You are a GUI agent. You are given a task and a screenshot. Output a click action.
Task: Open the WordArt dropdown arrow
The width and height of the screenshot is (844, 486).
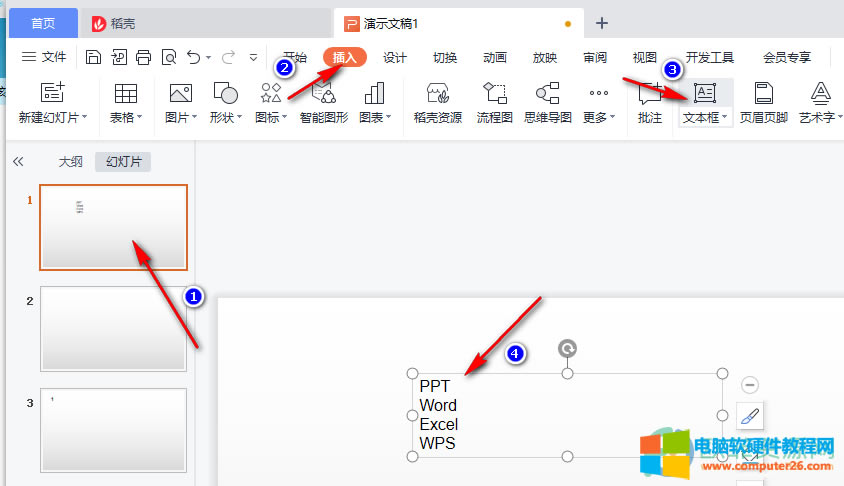point(839,118)
